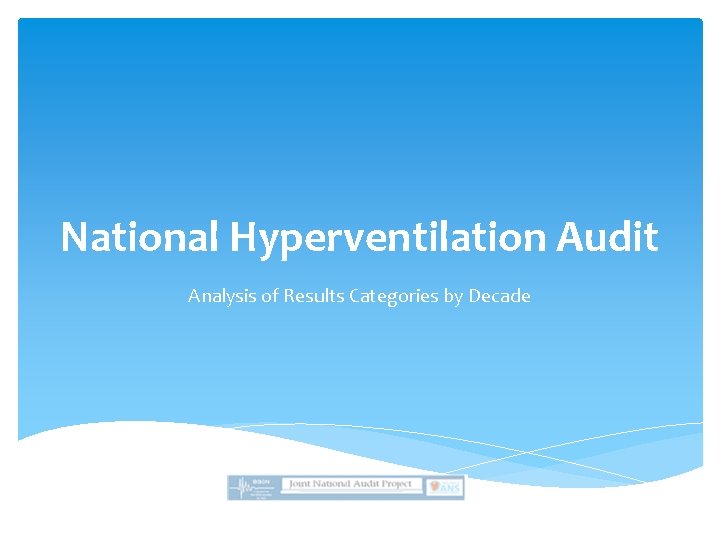Click the subtitle 'Analysis of Results Categories by Decade'
The height and width of the screenshot is (540, 720).
point(360,296)
